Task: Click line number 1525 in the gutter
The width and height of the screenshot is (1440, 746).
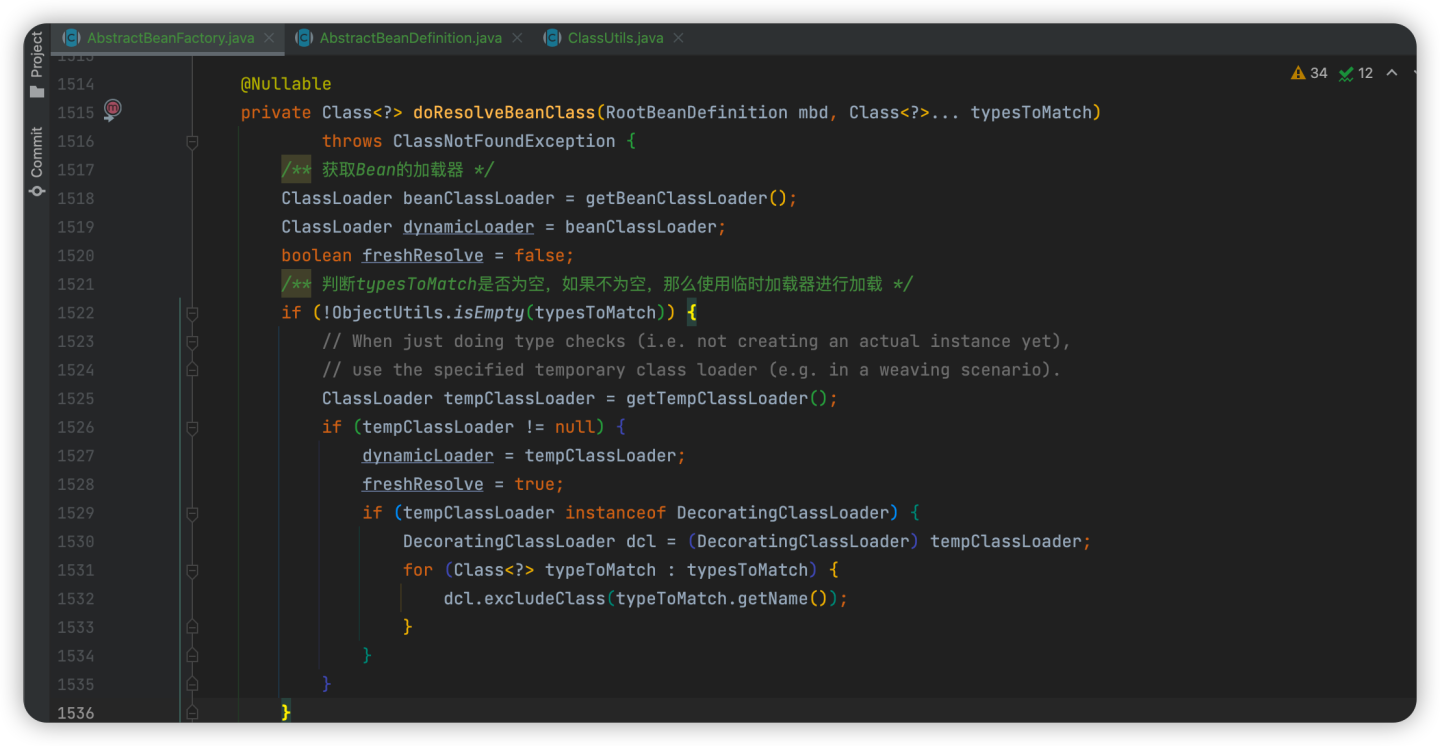Action: [x=75, y=398]
